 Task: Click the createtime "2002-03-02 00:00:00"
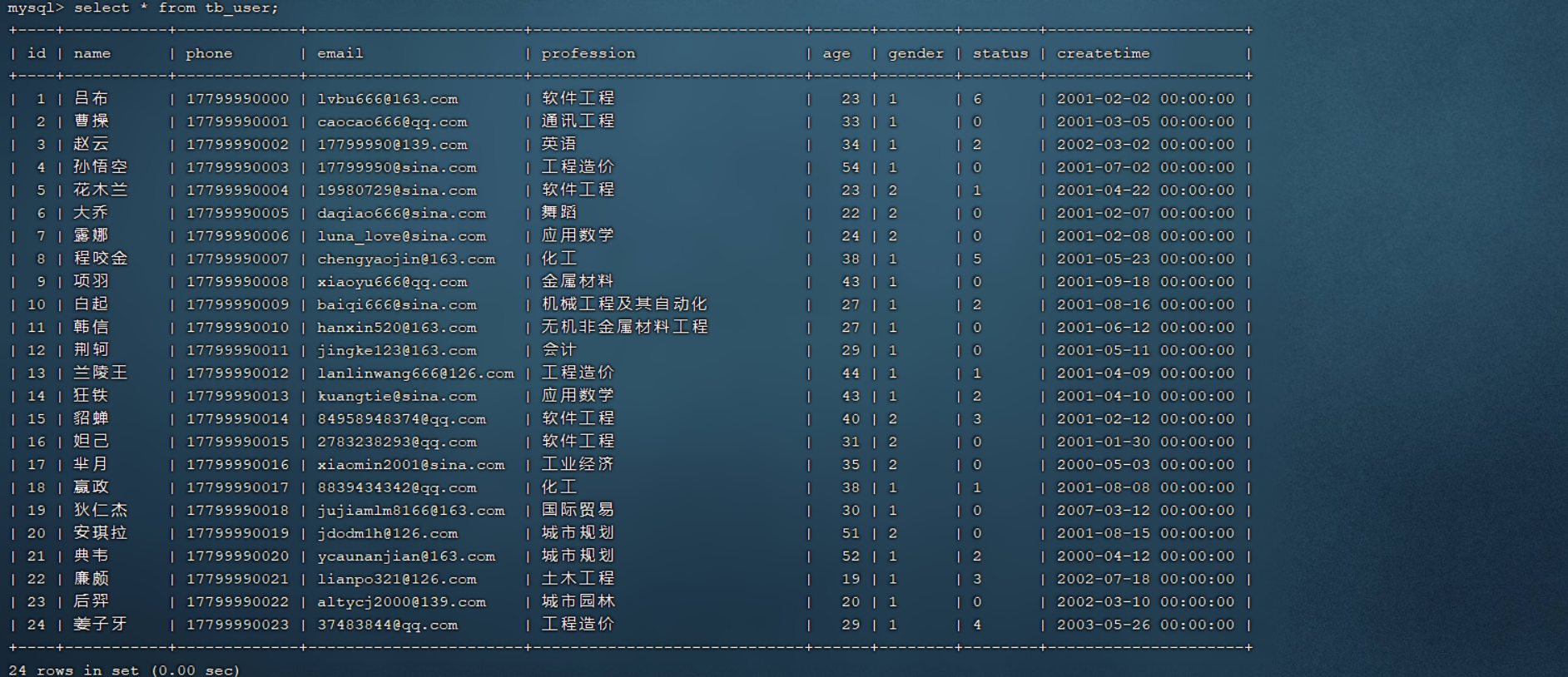tap(1145, 145)
